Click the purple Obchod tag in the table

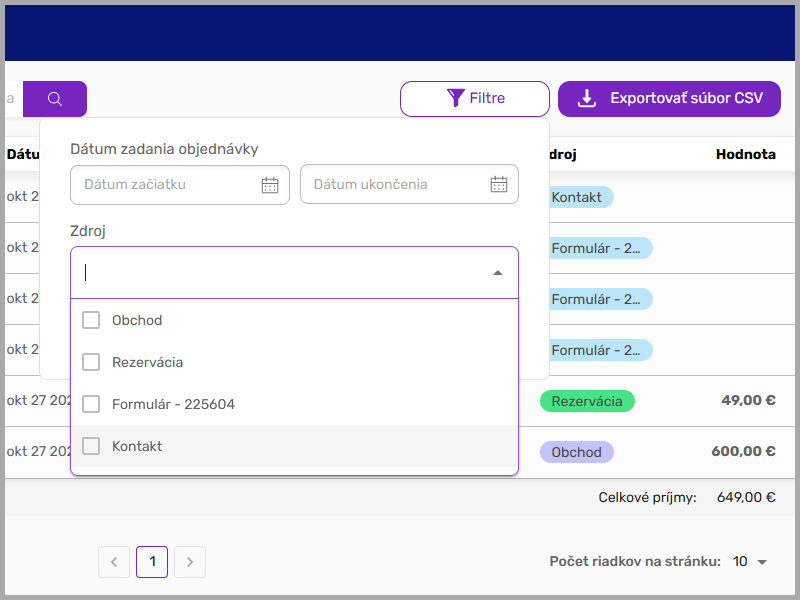(577, 452)
